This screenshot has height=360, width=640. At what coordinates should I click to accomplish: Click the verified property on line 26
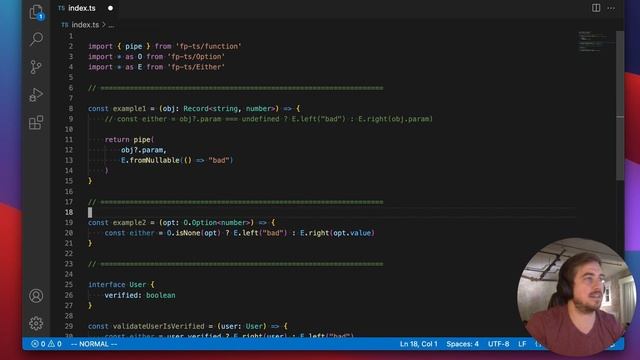click(121, 295)
